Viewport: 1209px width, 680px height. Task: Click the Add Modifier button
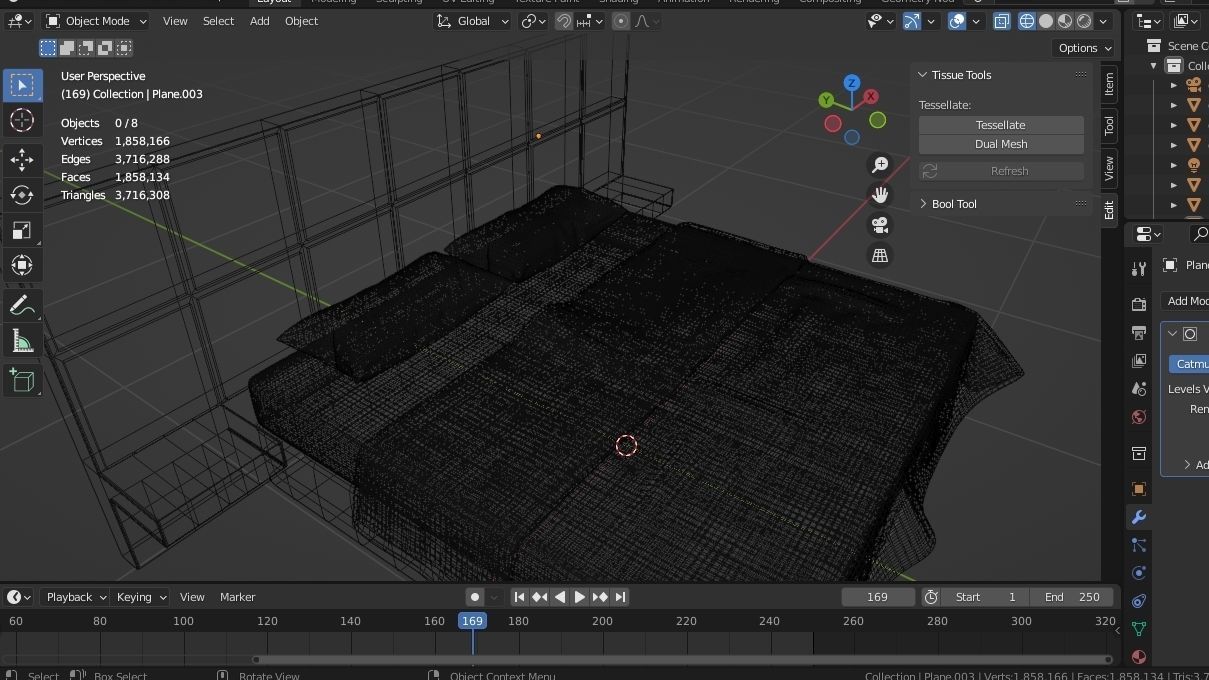coord(1186,301)
